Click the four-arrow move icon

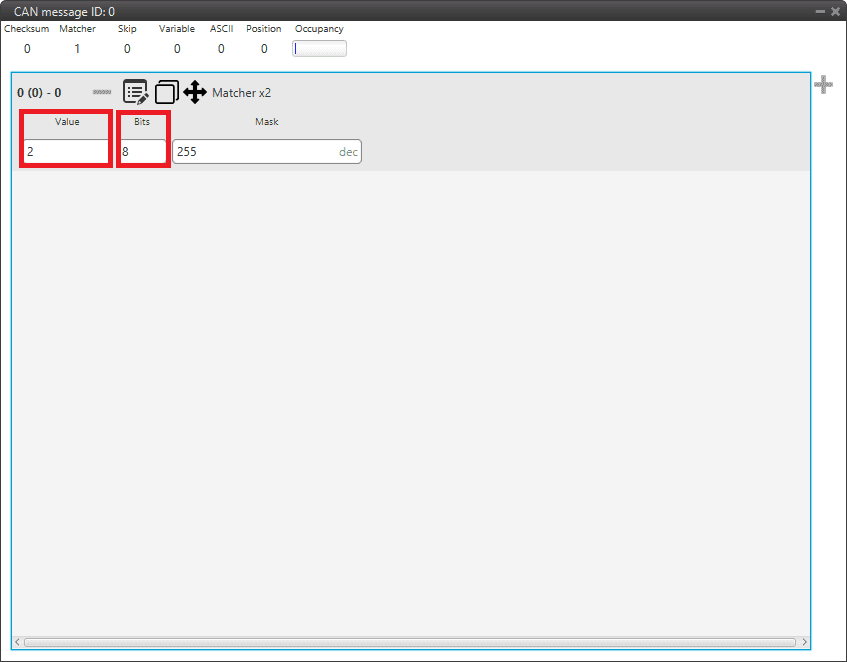[195, 92]
